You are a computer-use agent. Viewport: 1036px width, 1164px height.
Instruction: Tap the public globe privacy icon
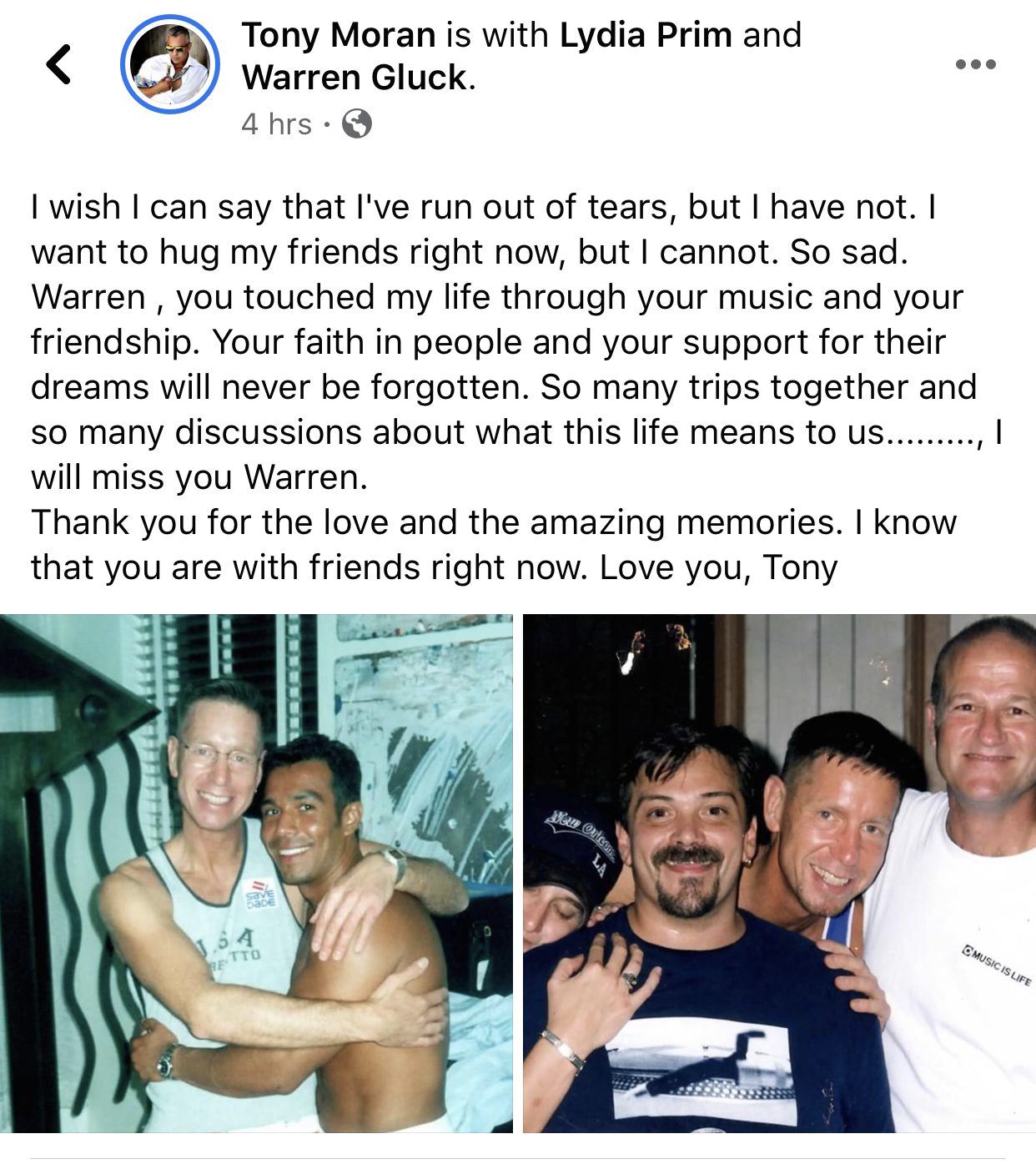point(356,124)
